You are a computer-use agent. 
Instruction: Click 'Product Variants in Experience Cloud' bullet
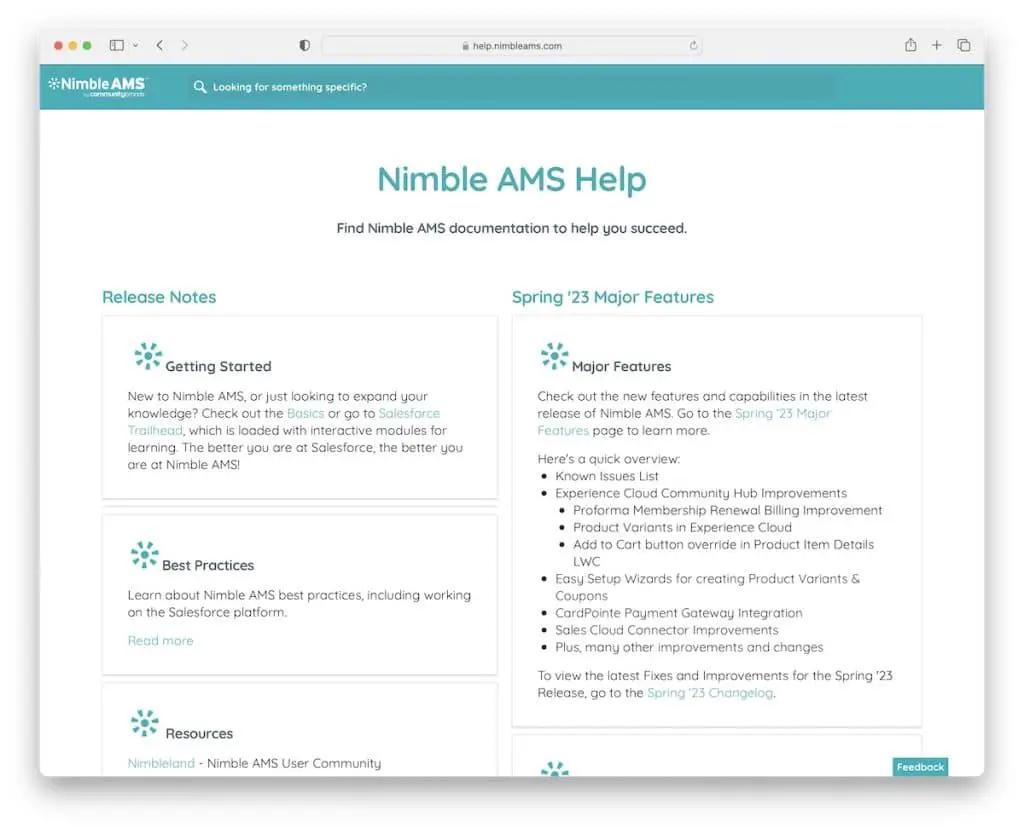(682, 527)
